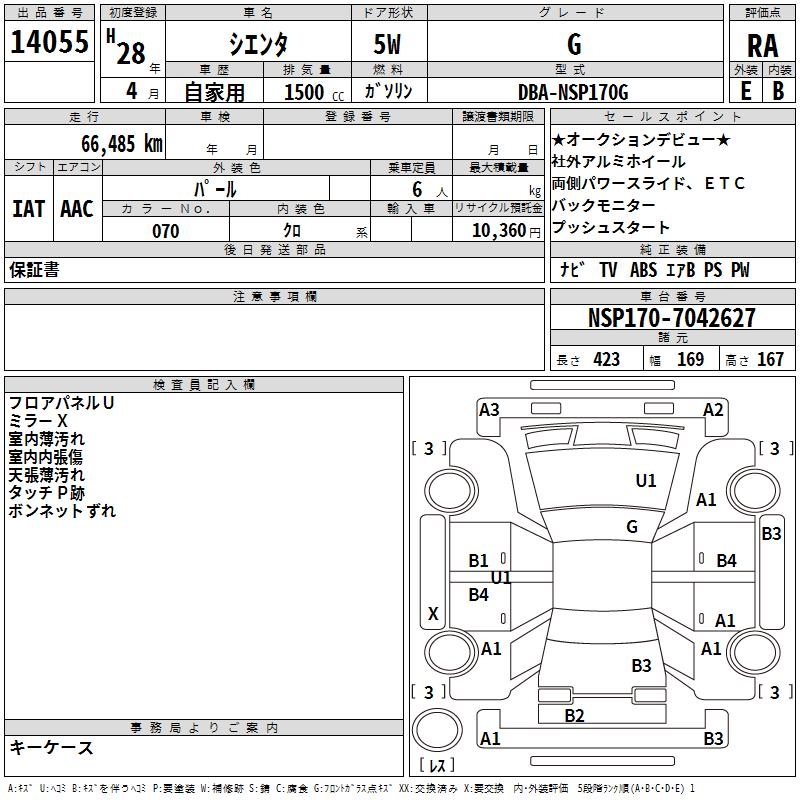This screenshot has width=800, height=800.
Task: Click the ボンネットずれ inspector note
Action: pyautogui.click(x=62, y=511)
